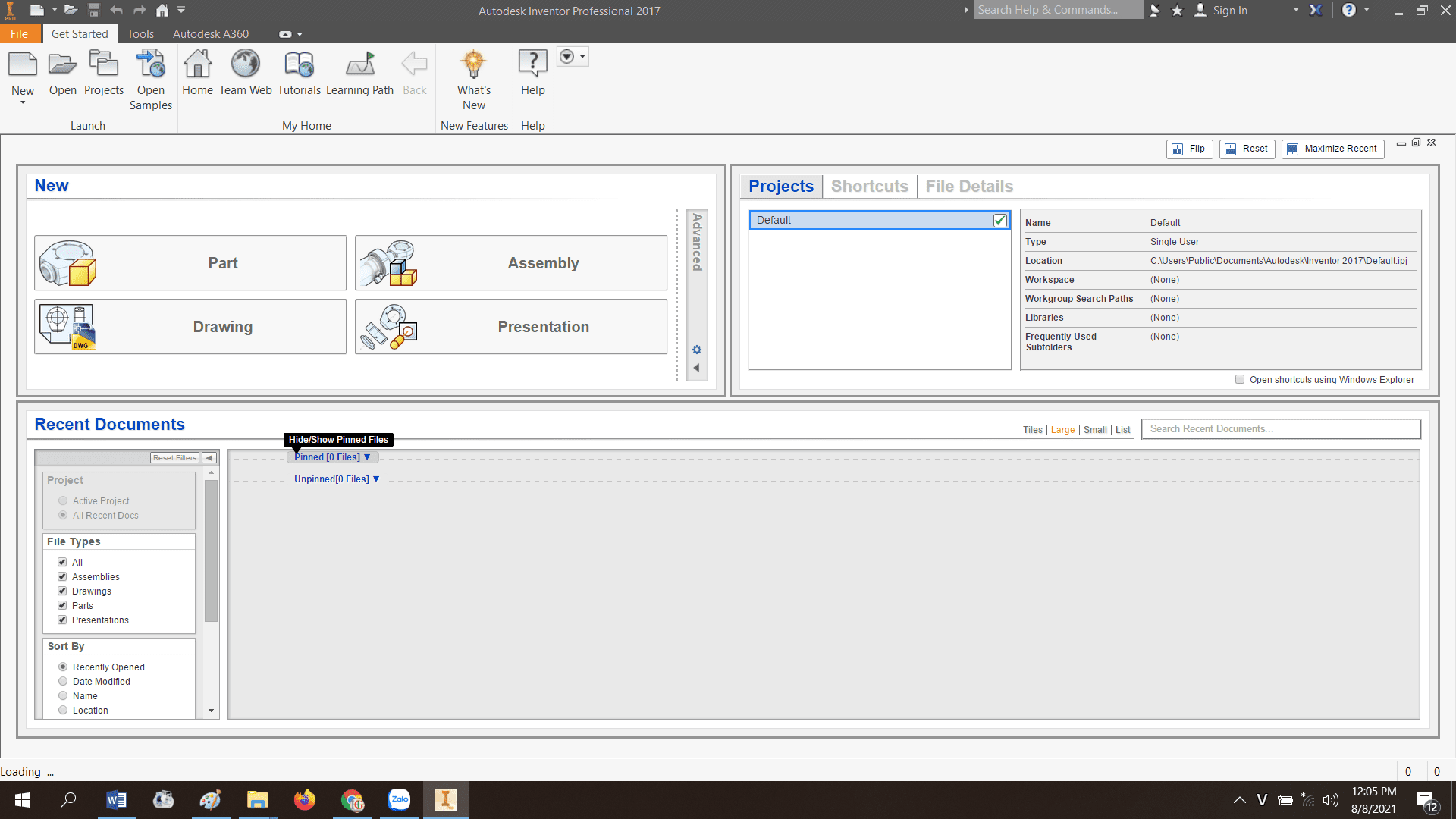Create a new Presentation file
1456x819 pixels.
pyautogui.click(x=511, y=327)
